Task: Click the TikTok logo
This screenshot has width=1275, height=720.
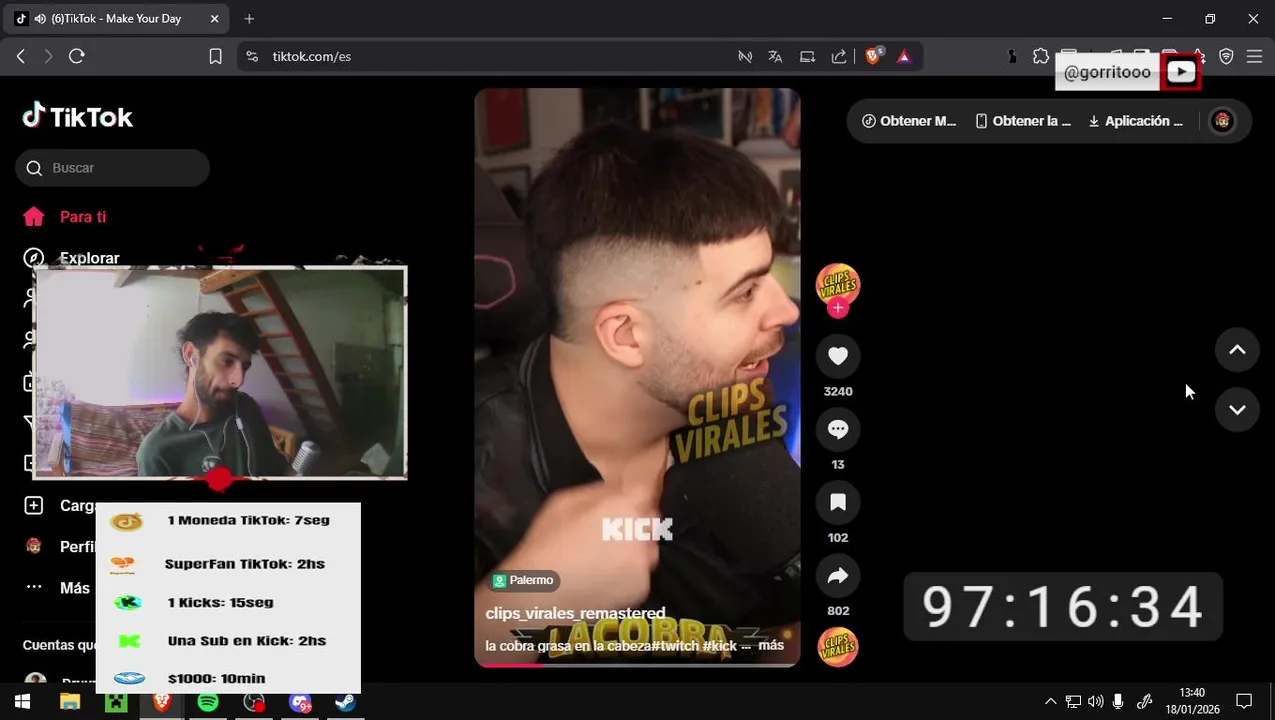Action: [78, 117]
